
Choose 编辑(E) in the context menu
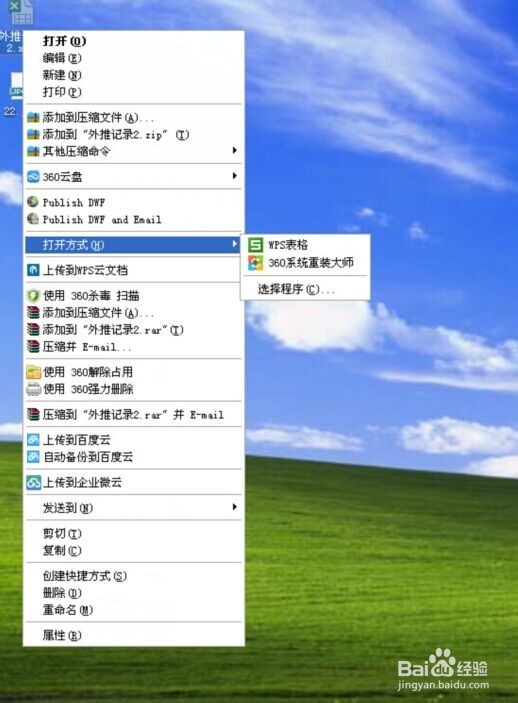point(134,58)
